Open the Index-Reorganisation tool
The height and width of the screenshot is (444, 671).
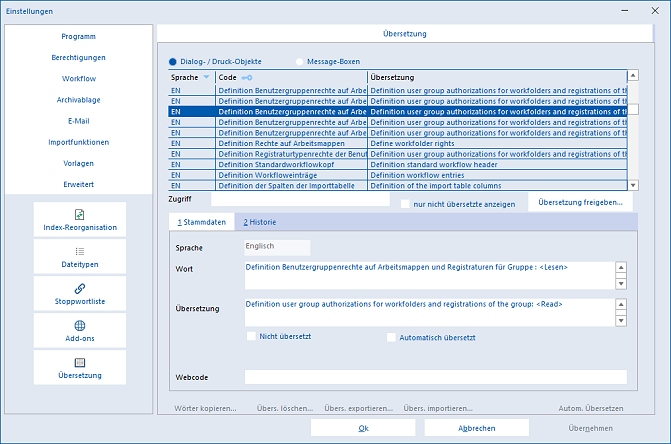[x=80, y=219]
